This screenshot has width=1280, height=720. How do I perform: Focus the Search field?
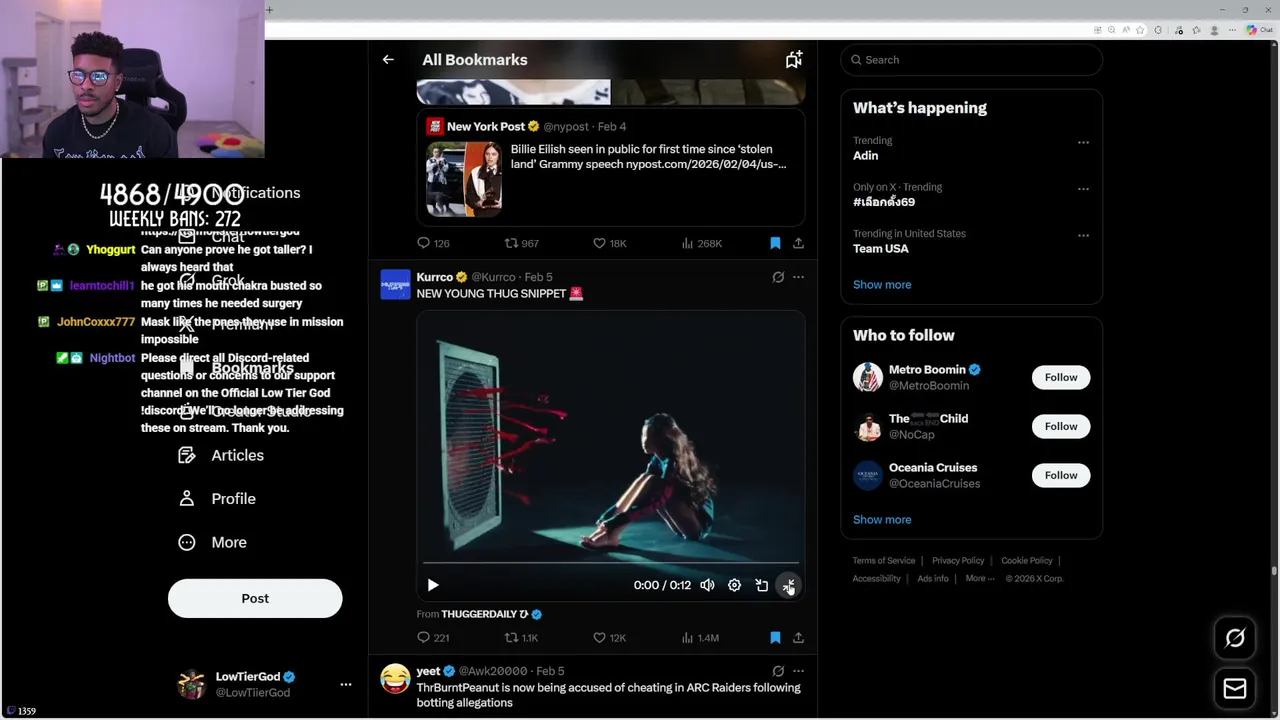pos(972,60)
